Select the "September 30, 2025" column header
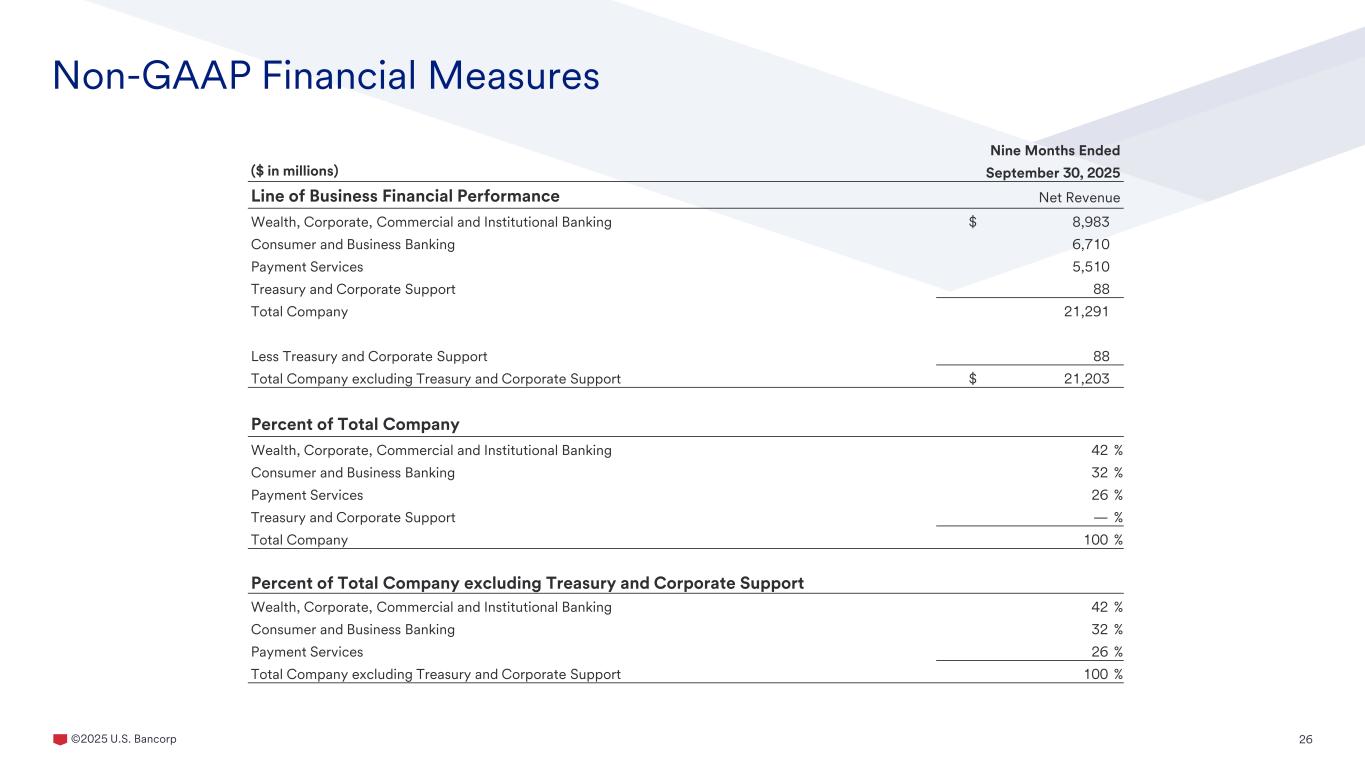Image resolution: width=1365 pixels, height=768 pixels. click(1053, 172)
